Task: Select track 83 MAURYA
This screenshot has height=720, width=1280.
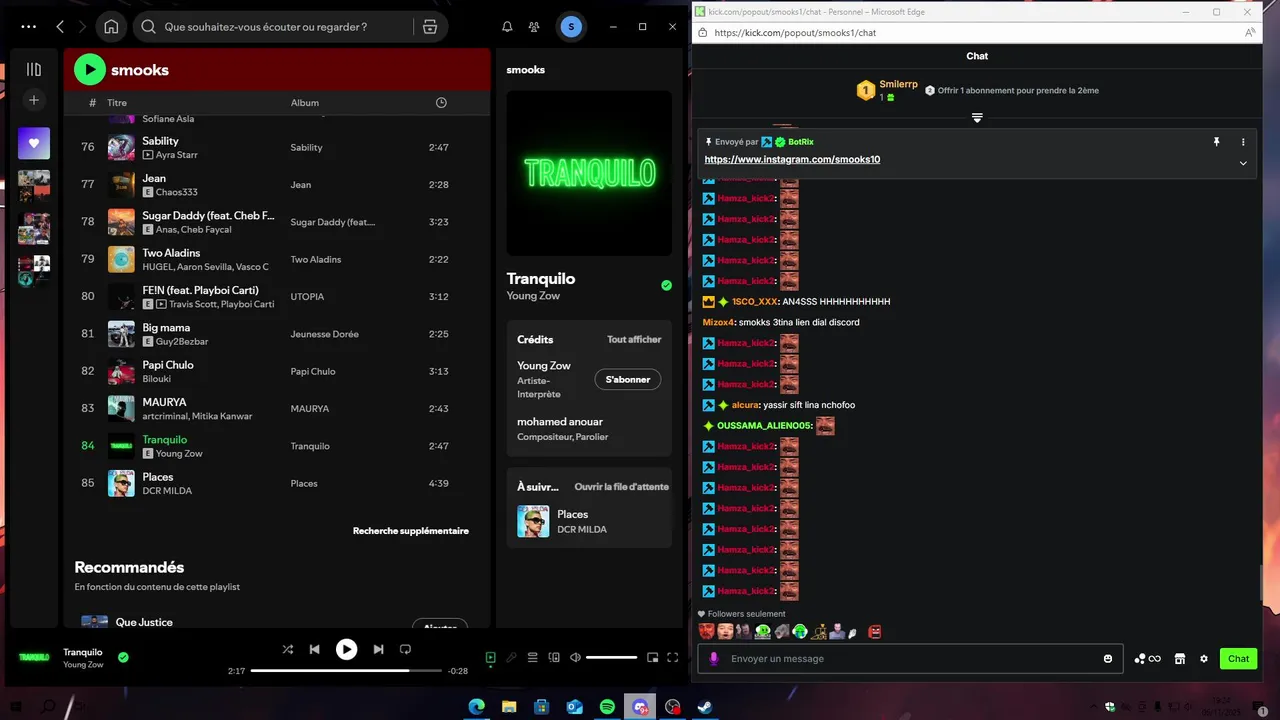Action: tap(277, 409)
